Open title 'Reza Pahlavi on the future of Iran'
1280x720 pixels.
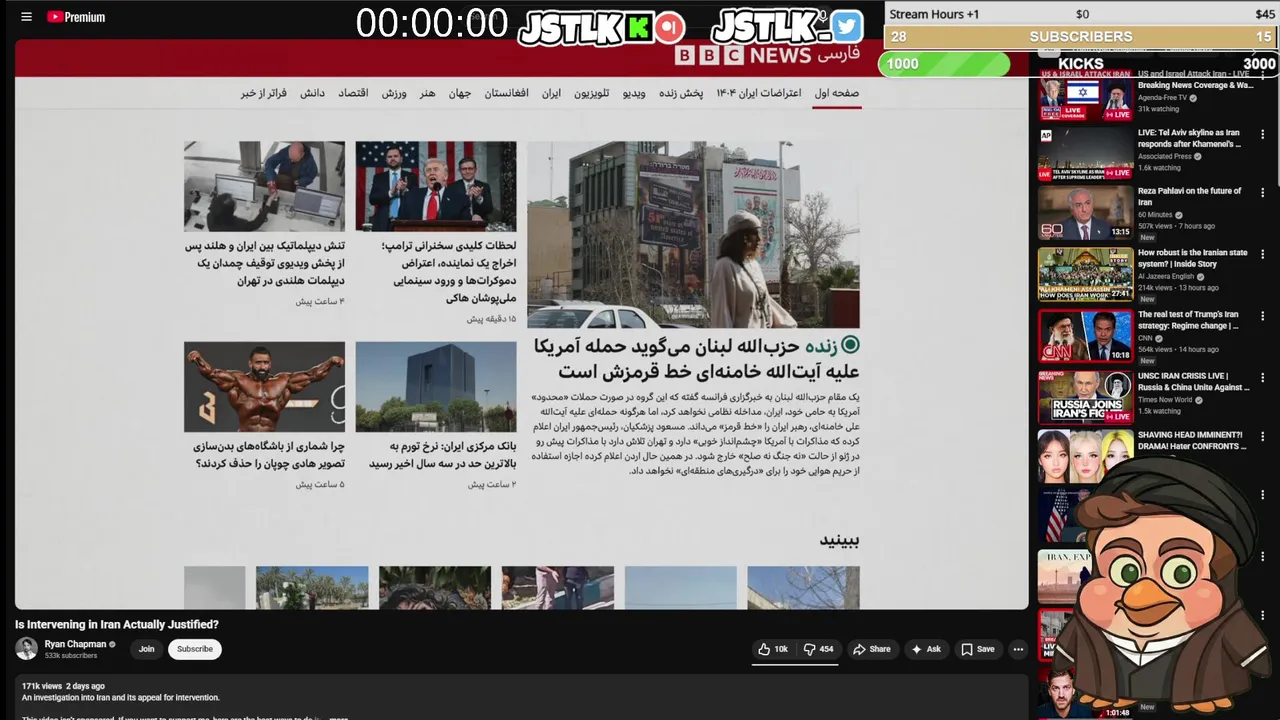click(1189, 196)
